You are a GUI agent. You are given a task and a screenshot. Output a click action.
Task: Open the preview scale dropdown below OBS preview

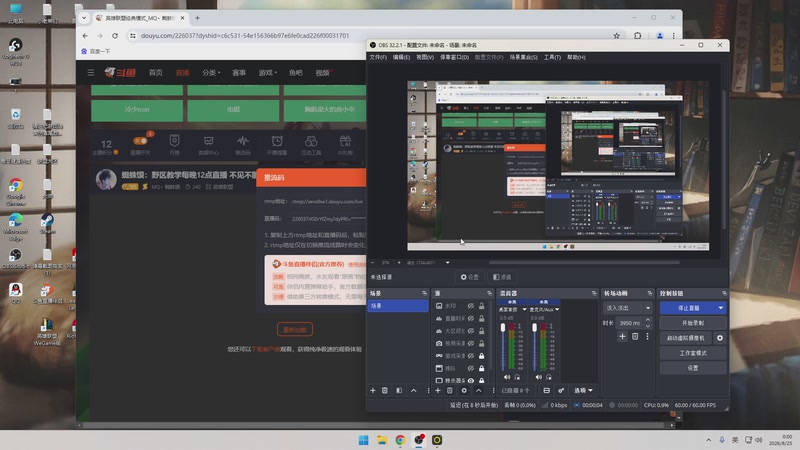(447, 263)
